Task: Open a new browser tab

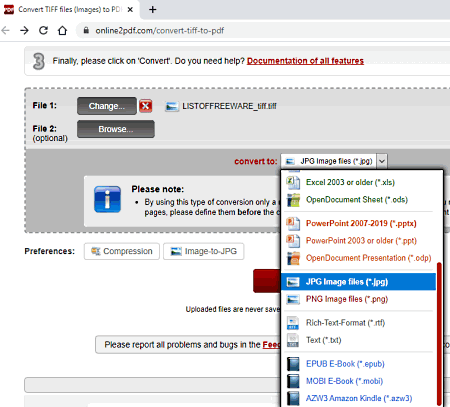Action: pyautogui.click(x=153, y=10)
